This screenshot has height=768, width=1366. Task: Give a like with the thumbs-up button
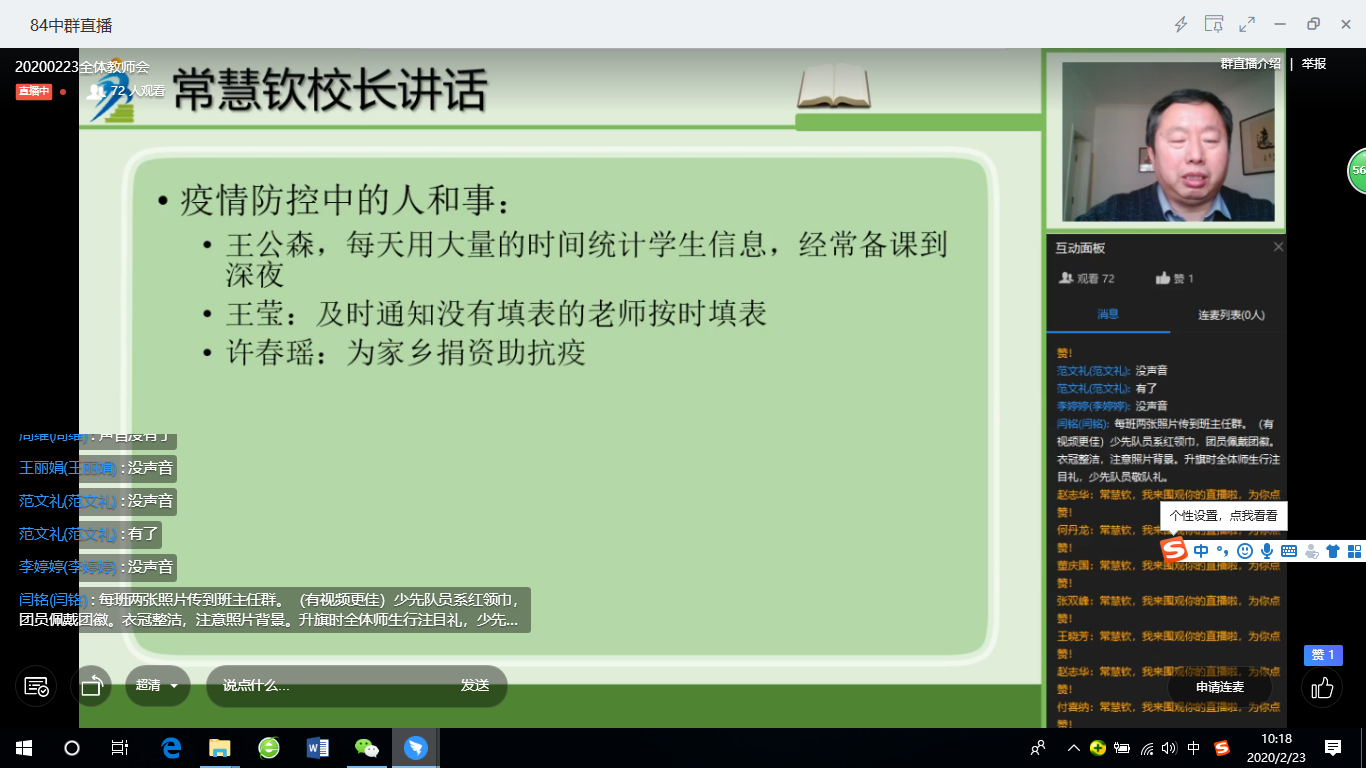[1322, 688]
